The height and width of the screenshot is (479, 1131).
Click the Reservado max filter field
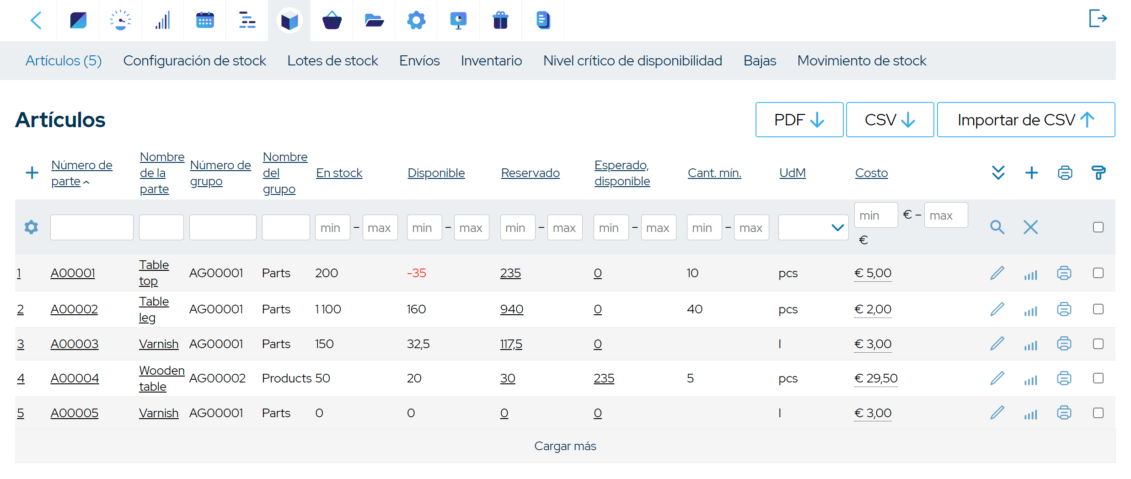[x=565, y=227]
